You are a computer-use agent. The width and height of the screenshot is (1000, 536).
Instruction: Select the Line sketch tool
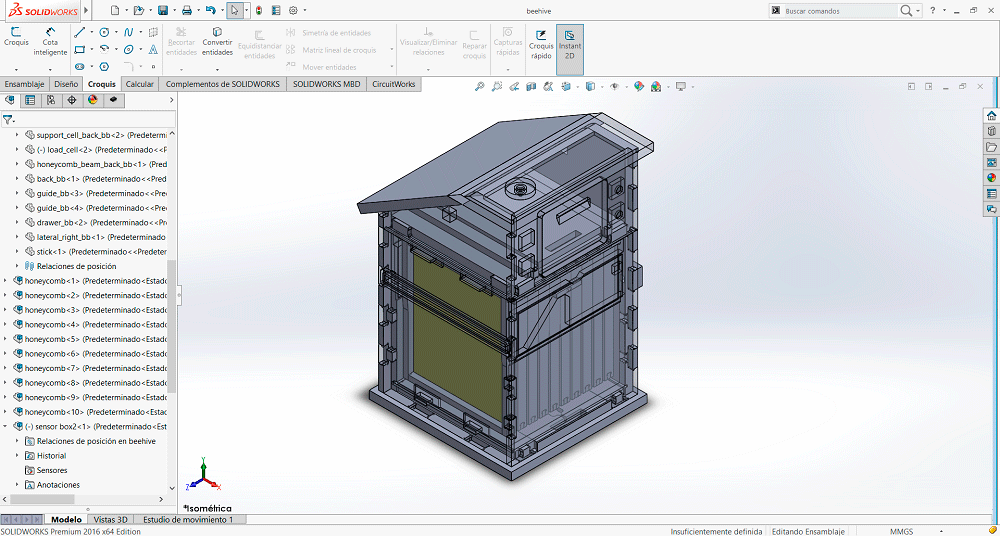tap(79, 33)
